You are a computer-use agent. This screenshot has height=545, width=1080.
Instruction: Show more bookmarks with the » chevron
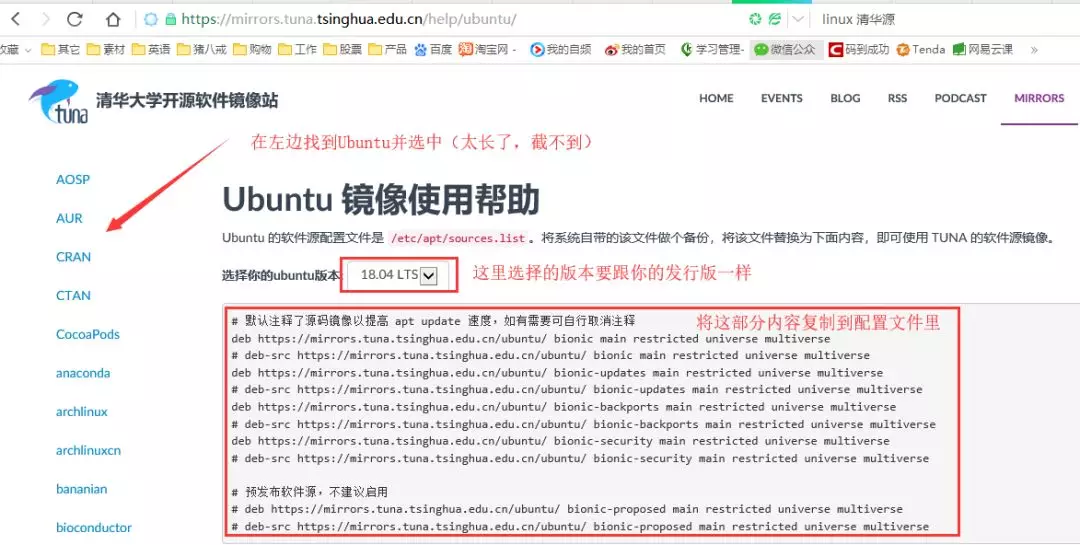(x=1034, y=50)
